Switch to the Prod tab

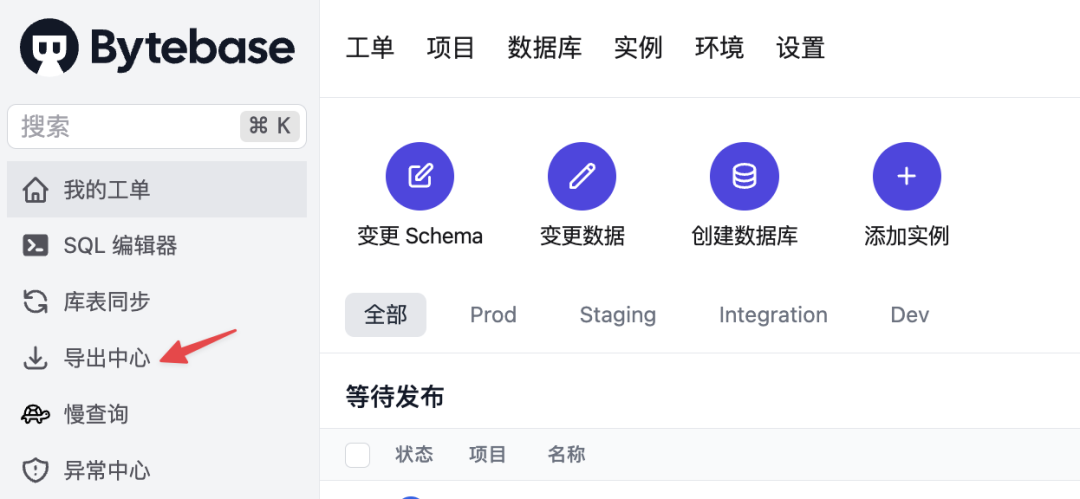click(x=493, y=315)
